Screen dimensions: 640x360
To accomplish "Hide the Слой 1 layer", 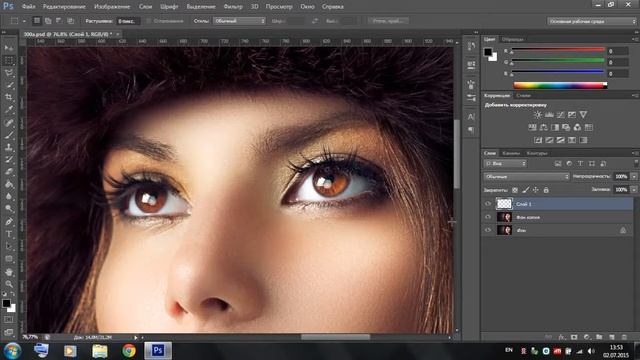I will (x=488, y=204).
